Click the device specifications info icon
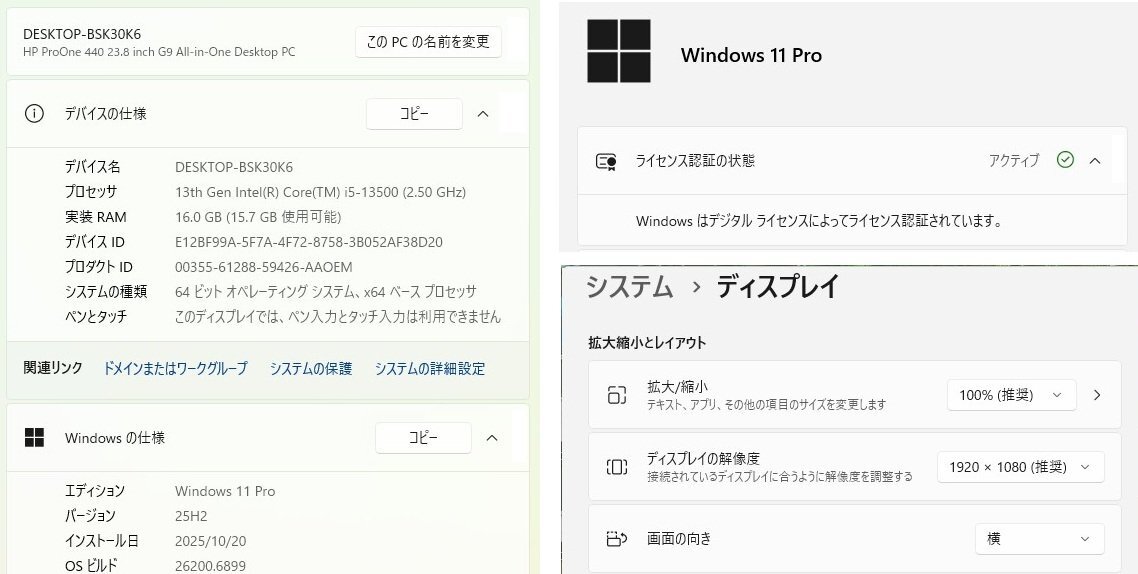The height and width of the screenshot is (574, 1138). [34, 113]
